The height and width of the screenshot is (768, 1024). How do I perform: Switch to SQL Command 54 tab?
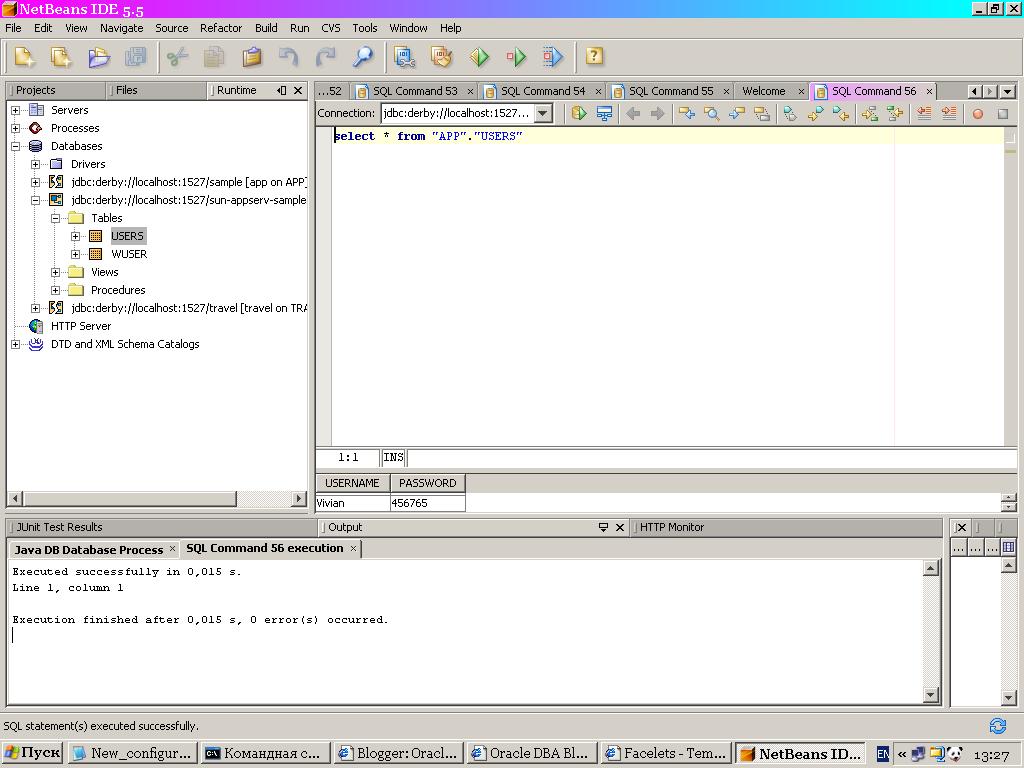pos(543,91)
